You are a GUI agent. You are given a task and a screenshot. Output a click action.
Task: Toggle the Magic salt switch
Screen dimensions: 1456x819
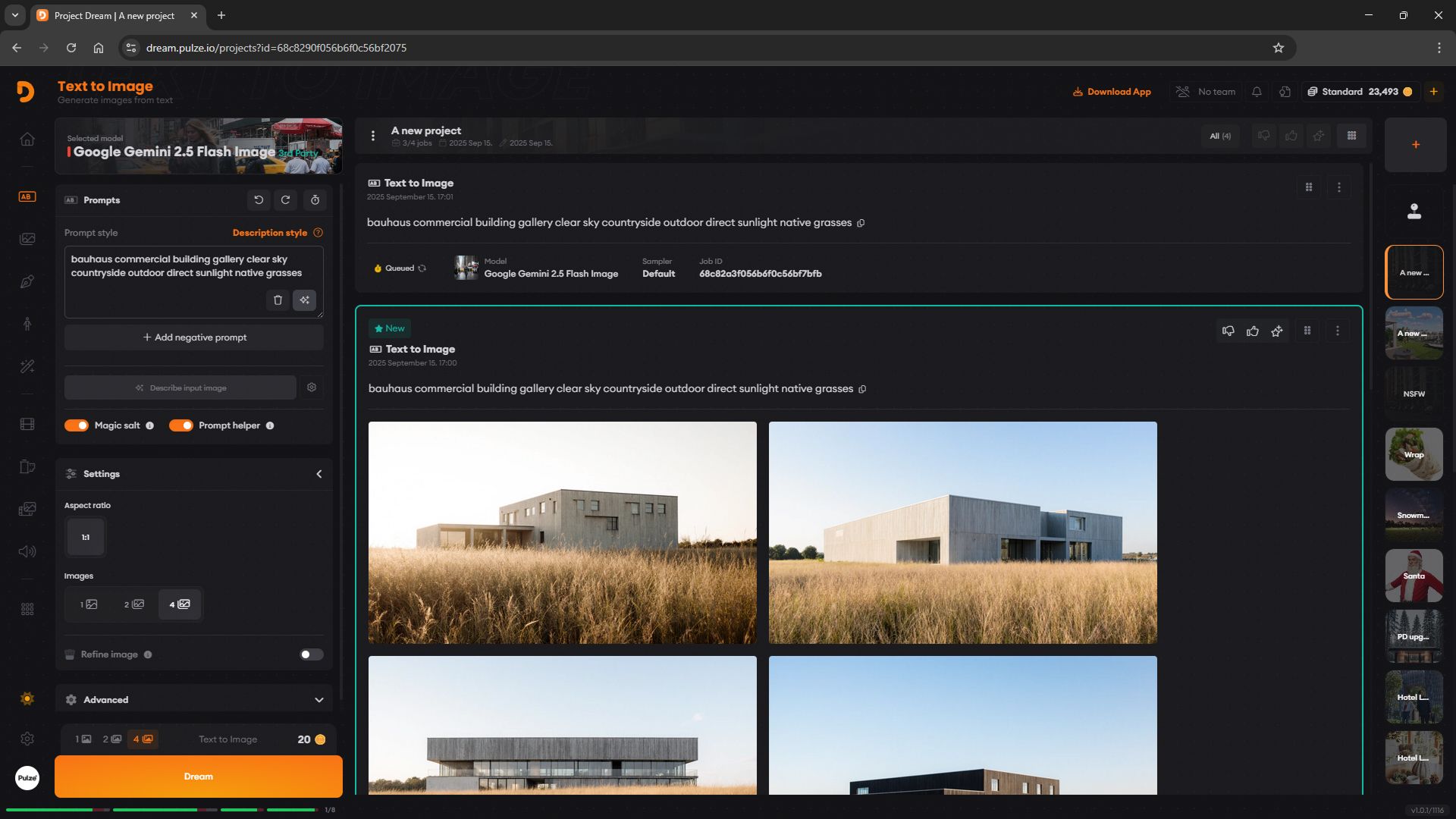[77, 425]
